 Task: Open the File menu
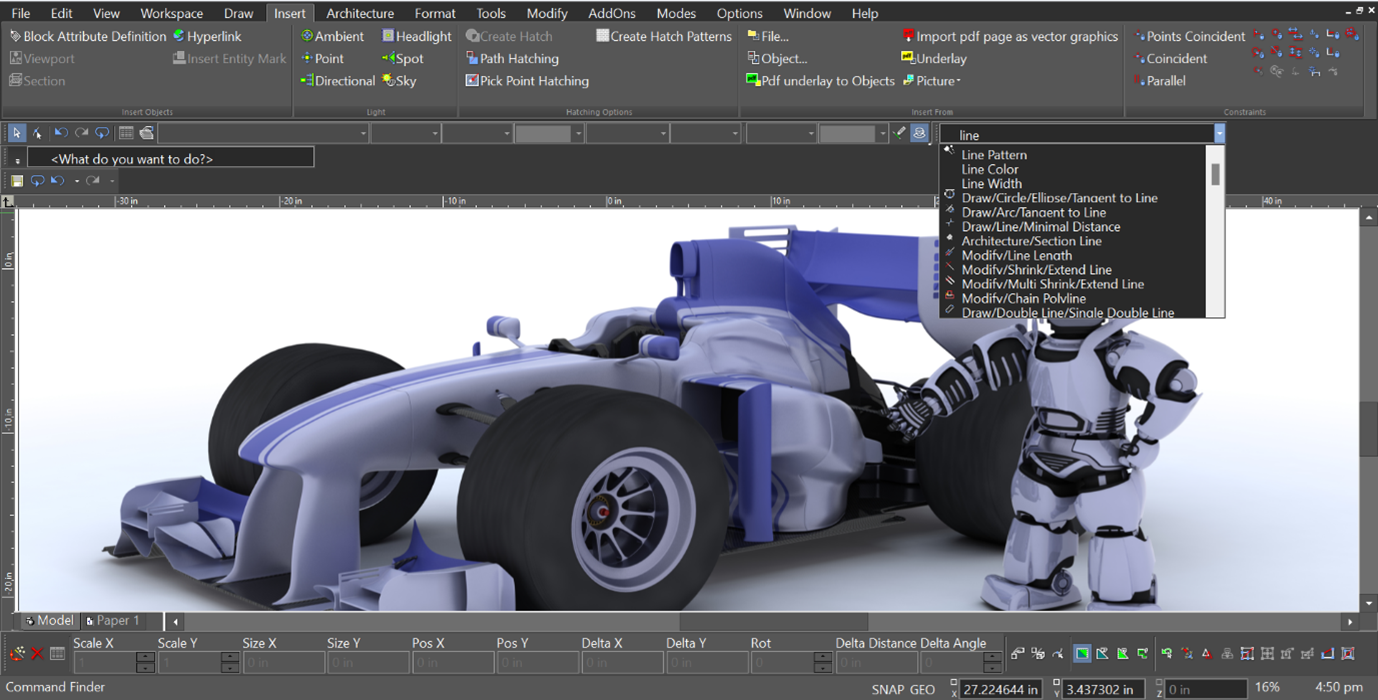20,13
